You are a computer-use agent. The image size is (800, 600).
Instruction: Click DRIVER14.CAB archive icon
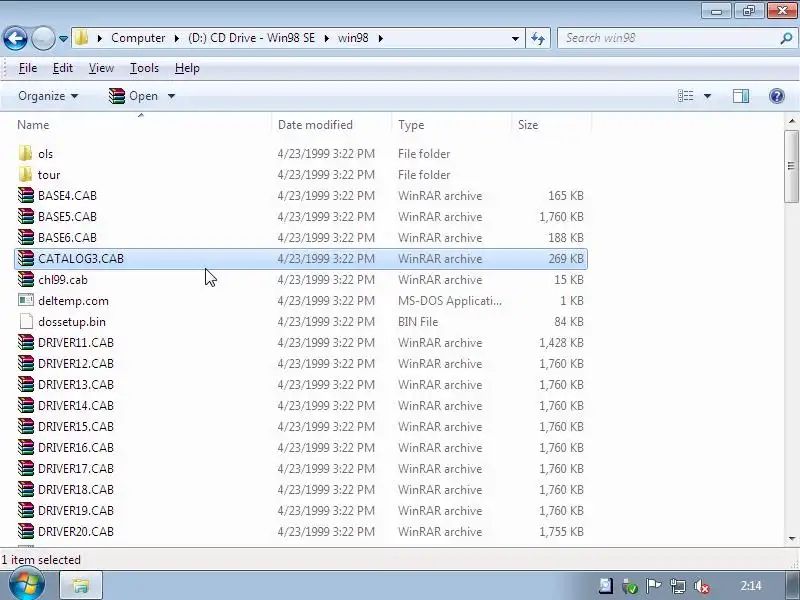(x=26, y=406)
